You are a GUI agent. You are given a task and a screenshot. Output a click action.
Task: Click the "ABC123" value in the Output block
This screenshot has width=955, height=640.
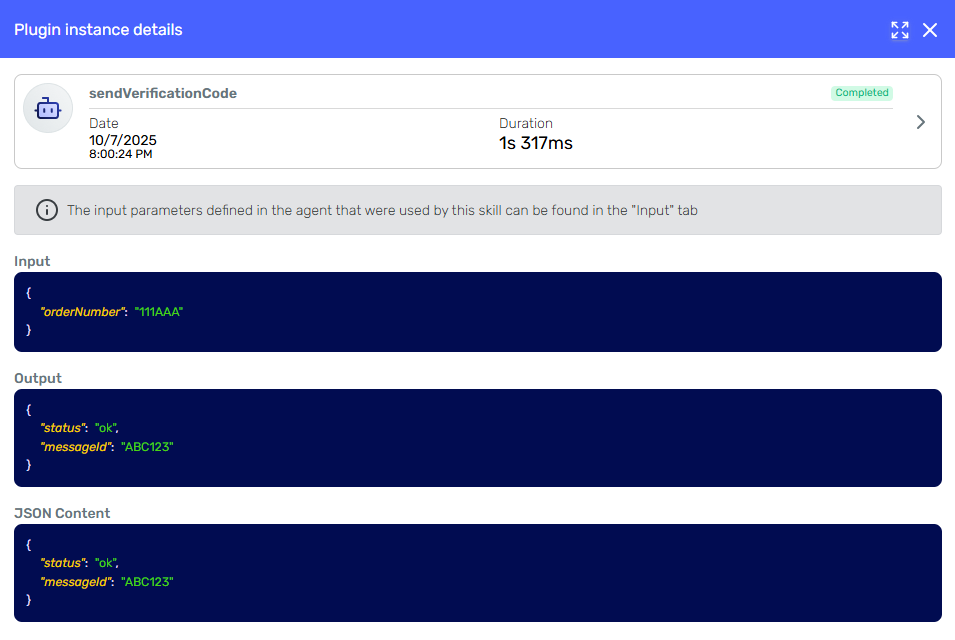click(x=147, y=447)
